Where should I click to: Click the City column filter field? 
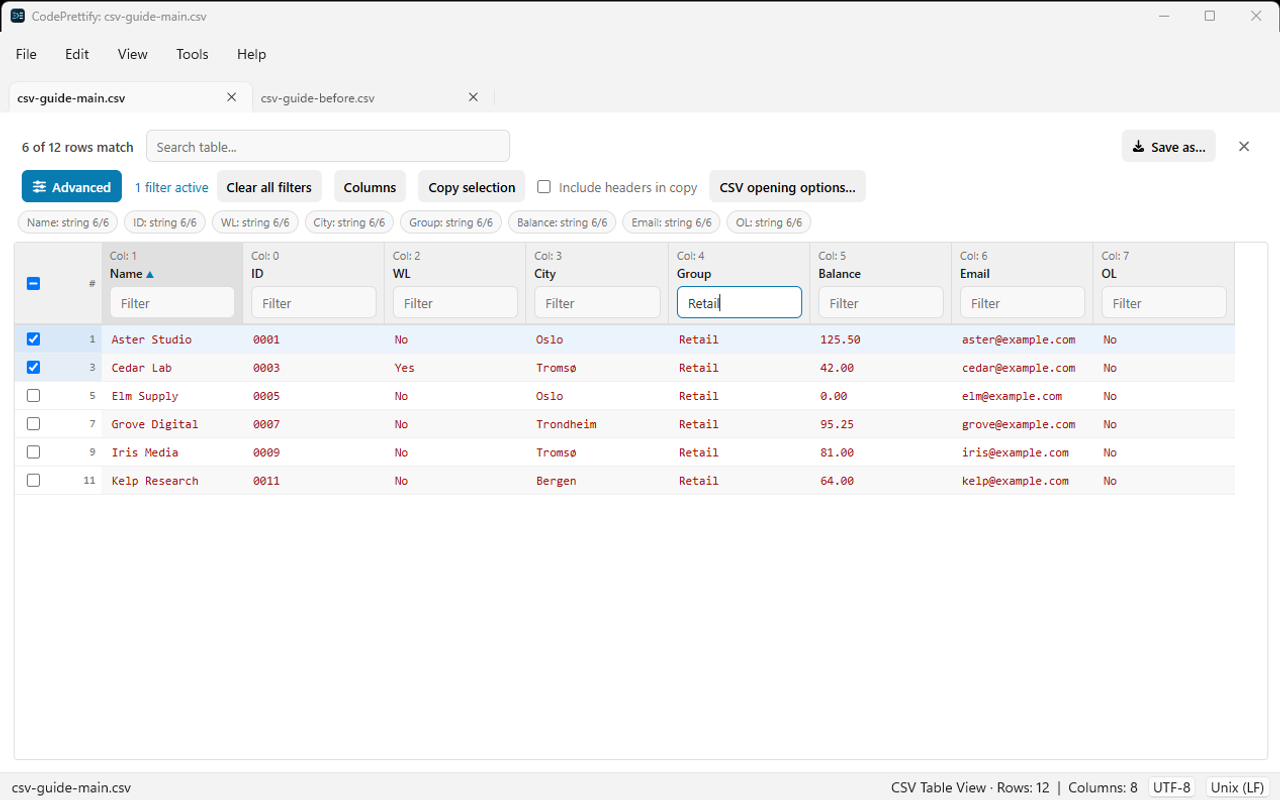[x=597, y=303]
